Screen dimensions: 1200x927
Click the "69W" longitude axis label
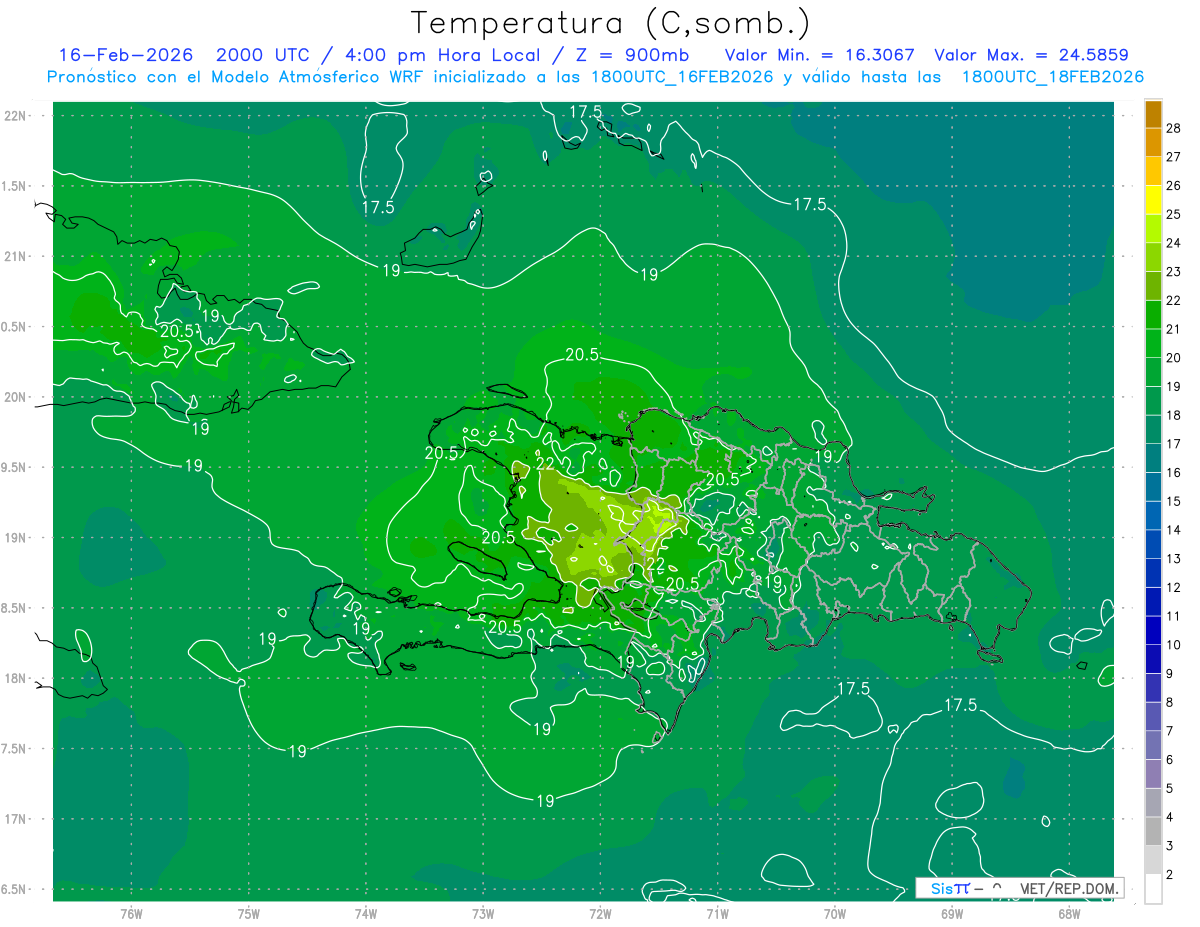pos(952,914)
